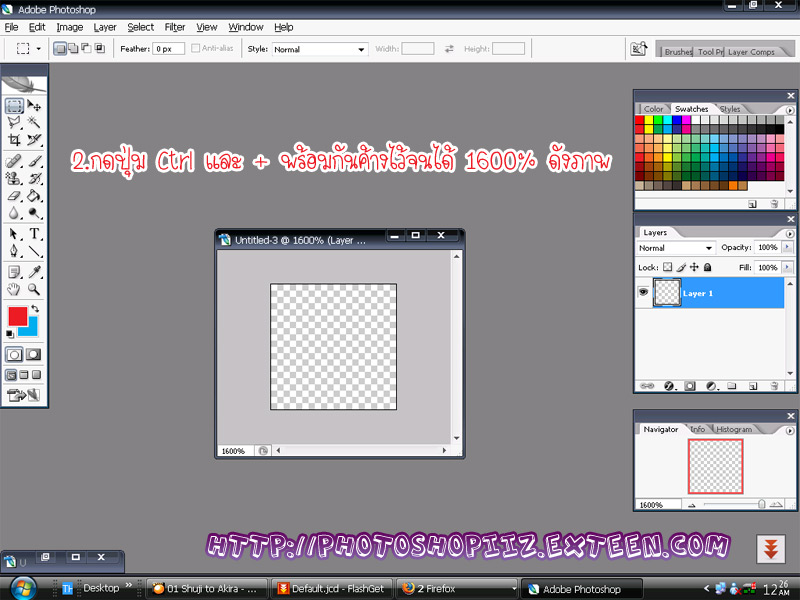This screenshot has width=800, height=600.
Task: Expand the Fill slider arrow
Action: tap(787, 267)
